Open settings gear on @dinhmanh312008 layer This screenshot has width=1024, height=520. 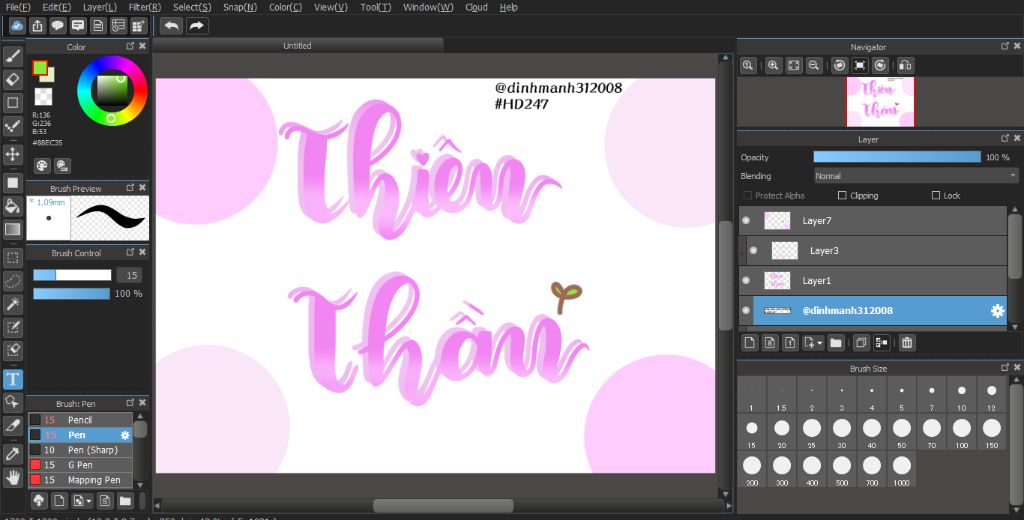[997, 311]
